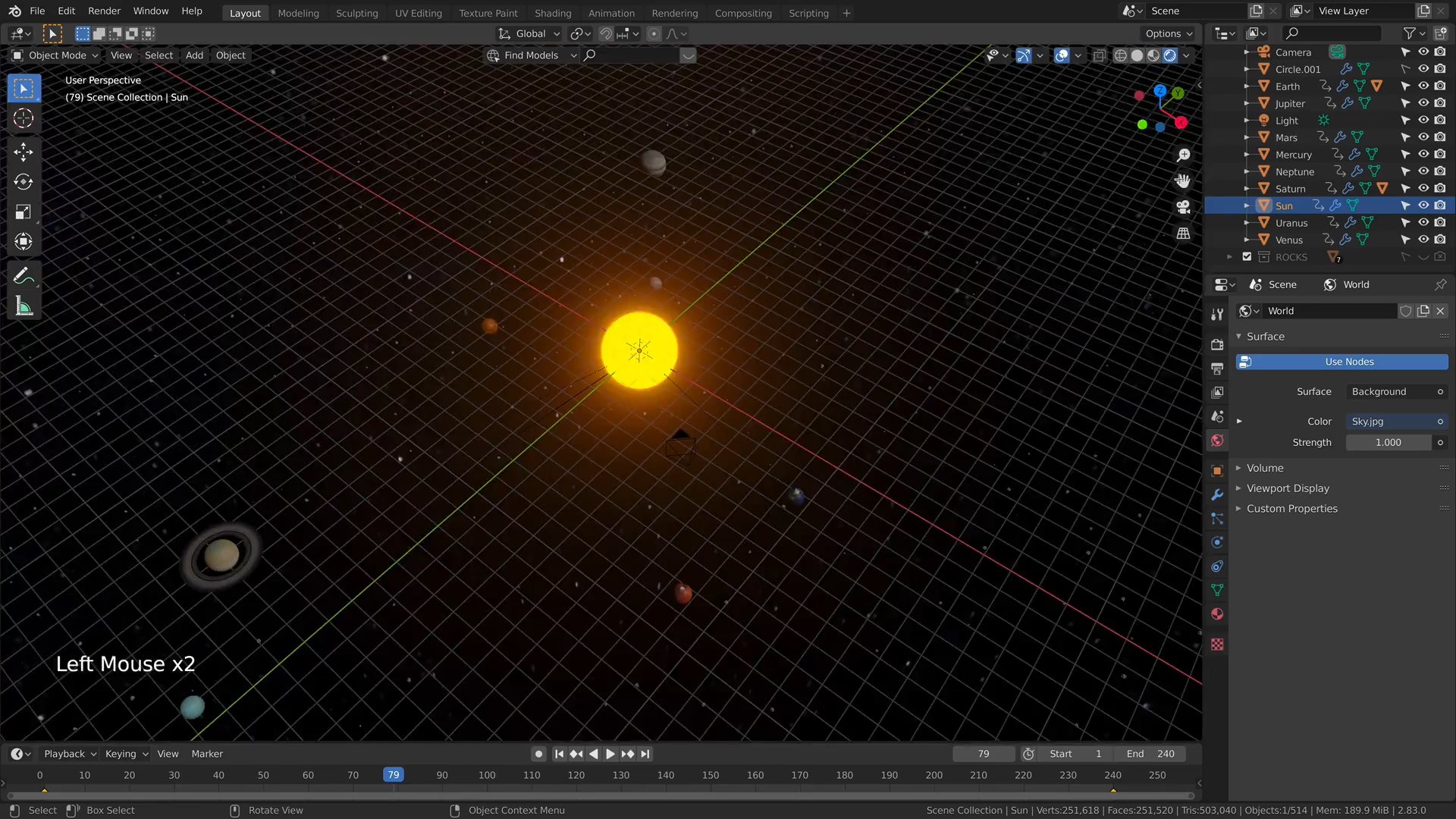Switch to orthographic grid view icon
Image resolution: width=1456 pixels, height=819 pixels.
coord(1183,234)
